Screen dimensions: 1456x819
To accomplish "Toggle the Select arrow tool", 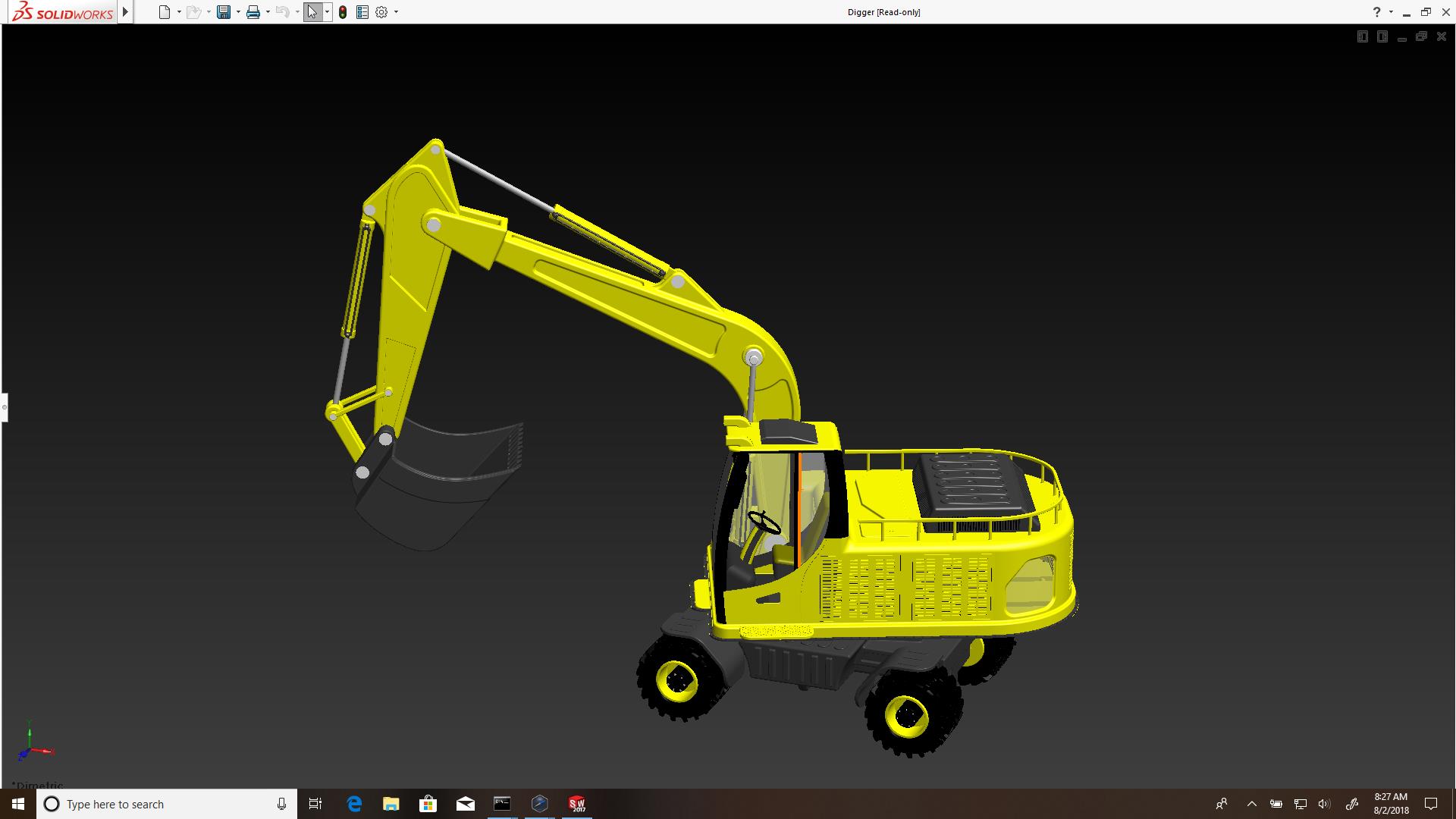I will click(312, 12).
